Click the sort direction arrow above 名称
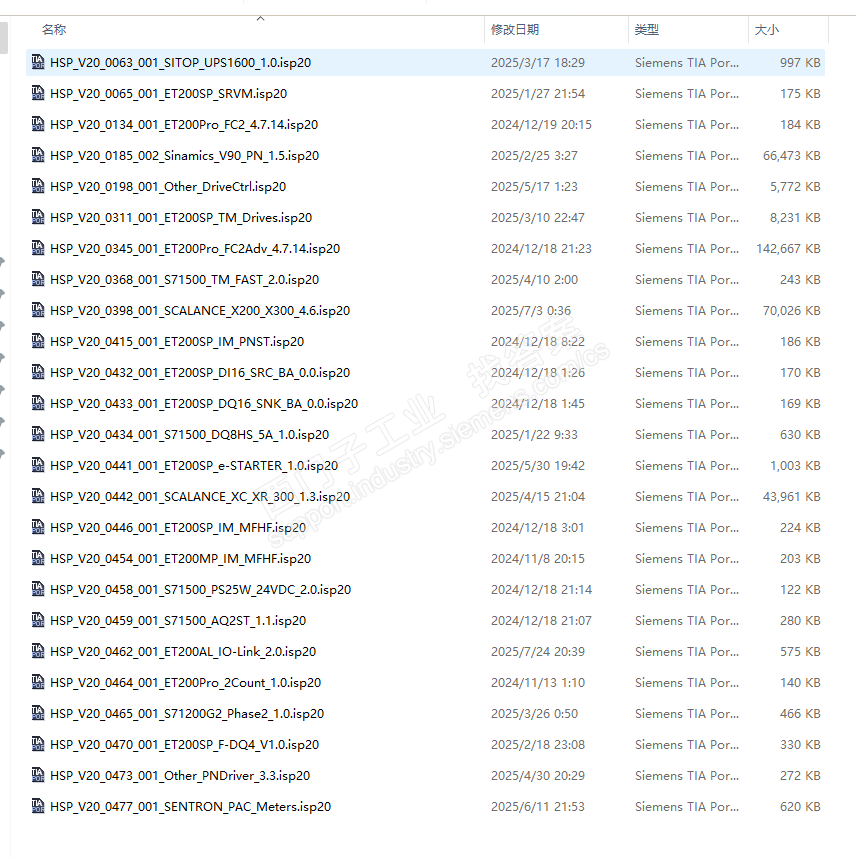856x858 pixels. (261, 19)
